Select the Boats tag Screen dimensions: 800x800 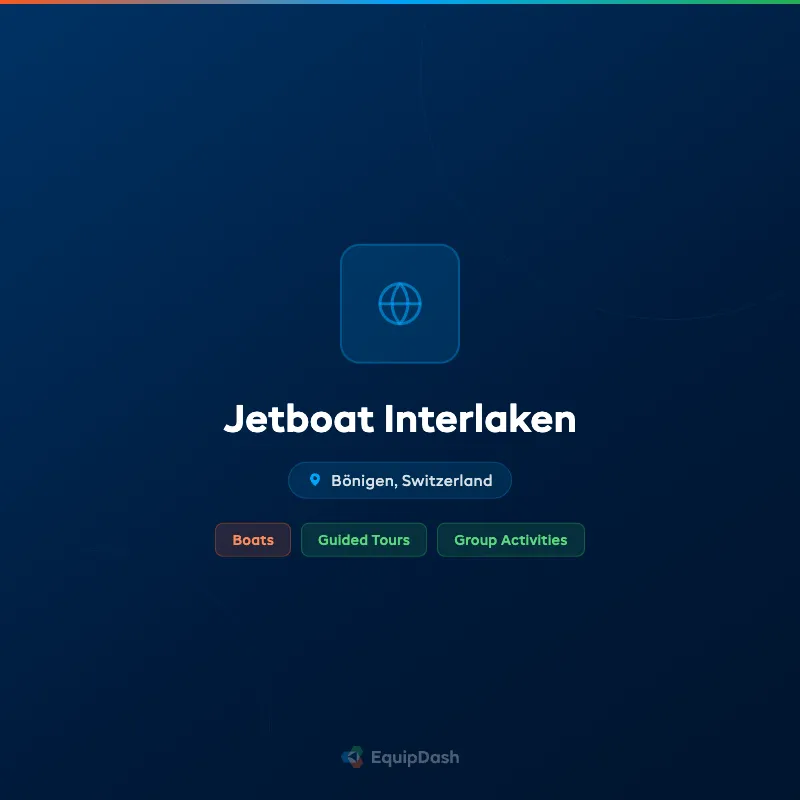[x=253, y=540]
